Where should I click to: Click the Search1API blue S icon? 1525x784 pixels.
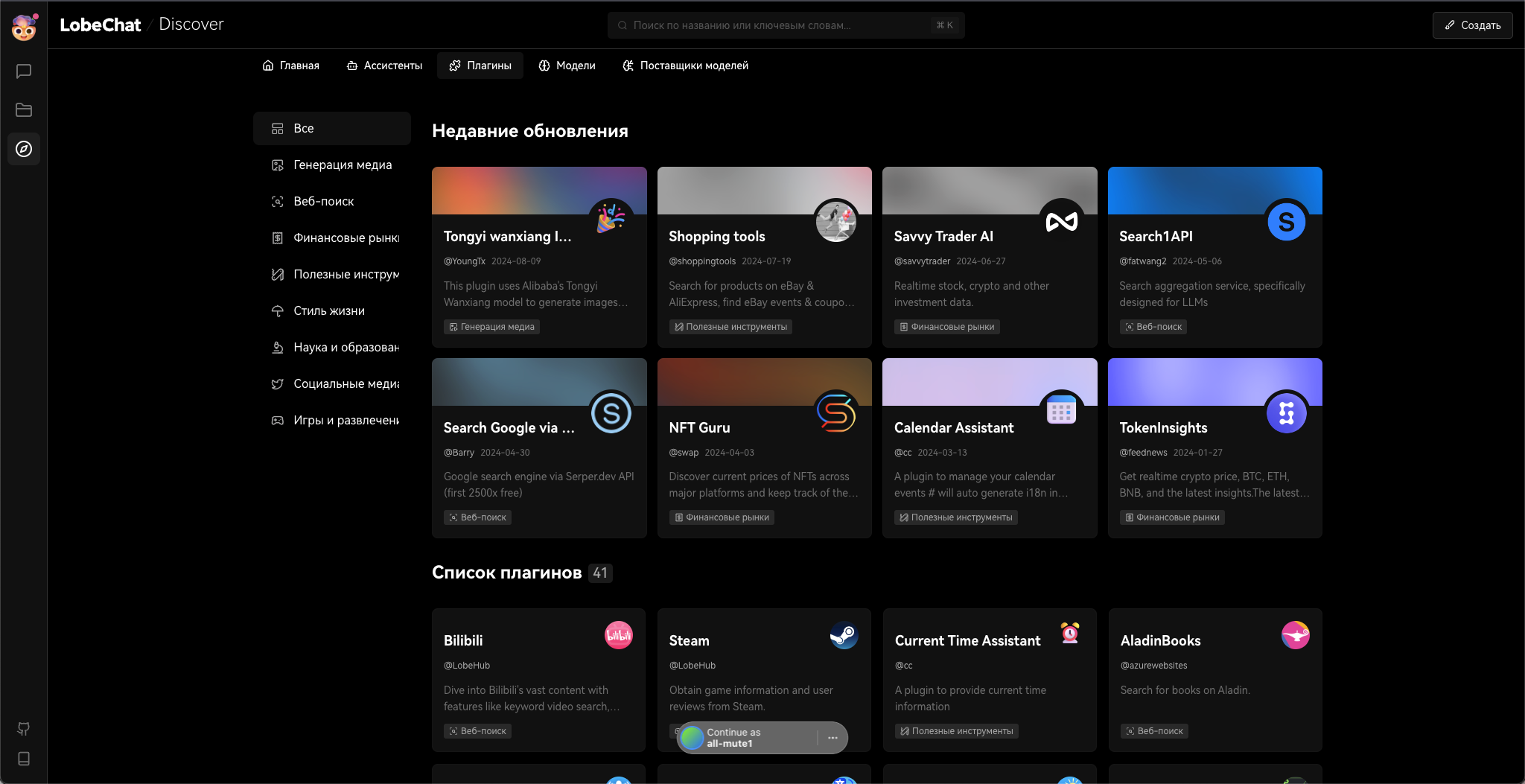click(1287, 221)
